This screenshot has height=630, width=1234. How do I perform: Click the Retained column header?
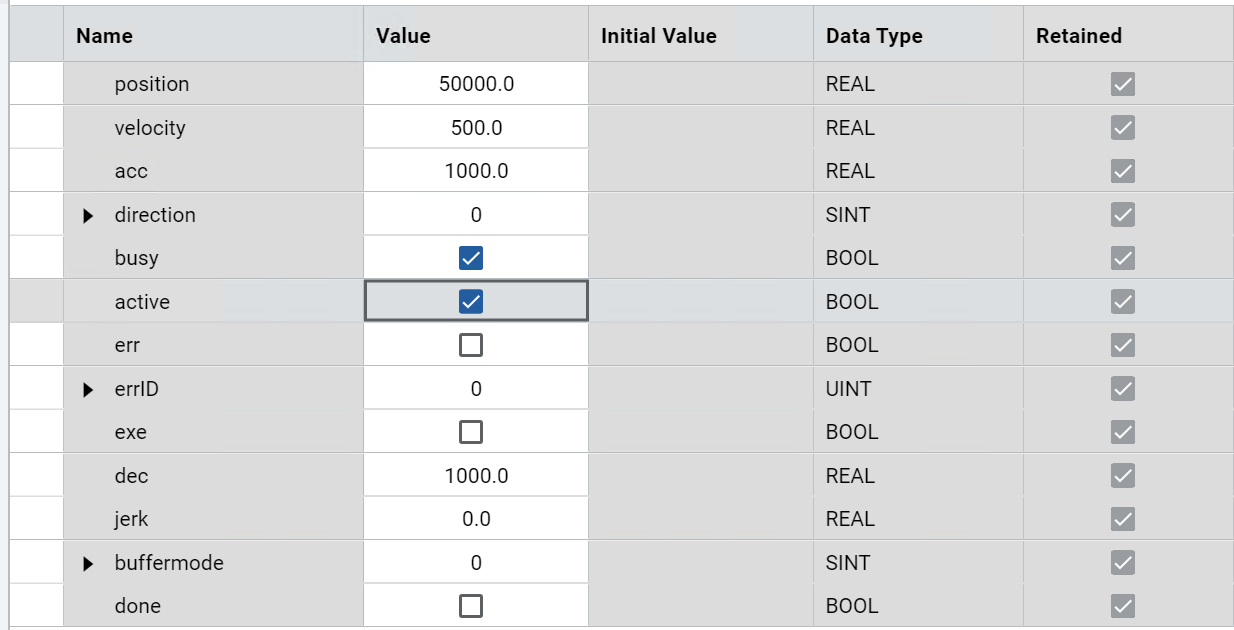click(x=1078, y=36)
